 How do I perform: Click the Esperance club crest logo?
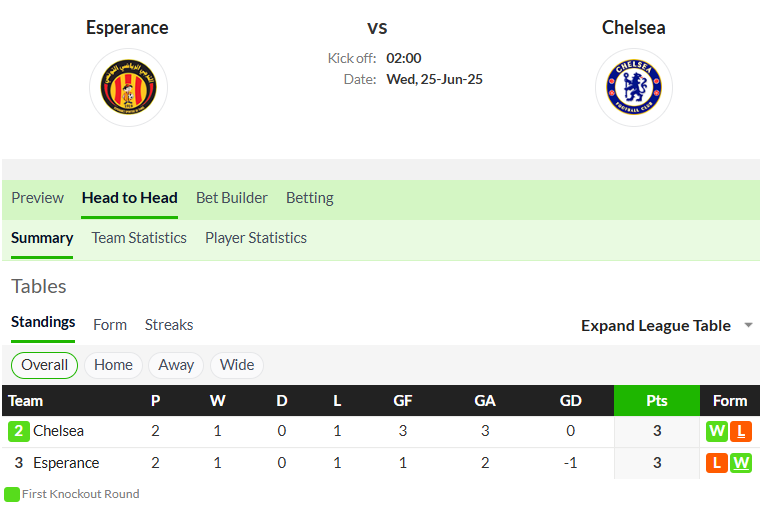tap(128, 87)
